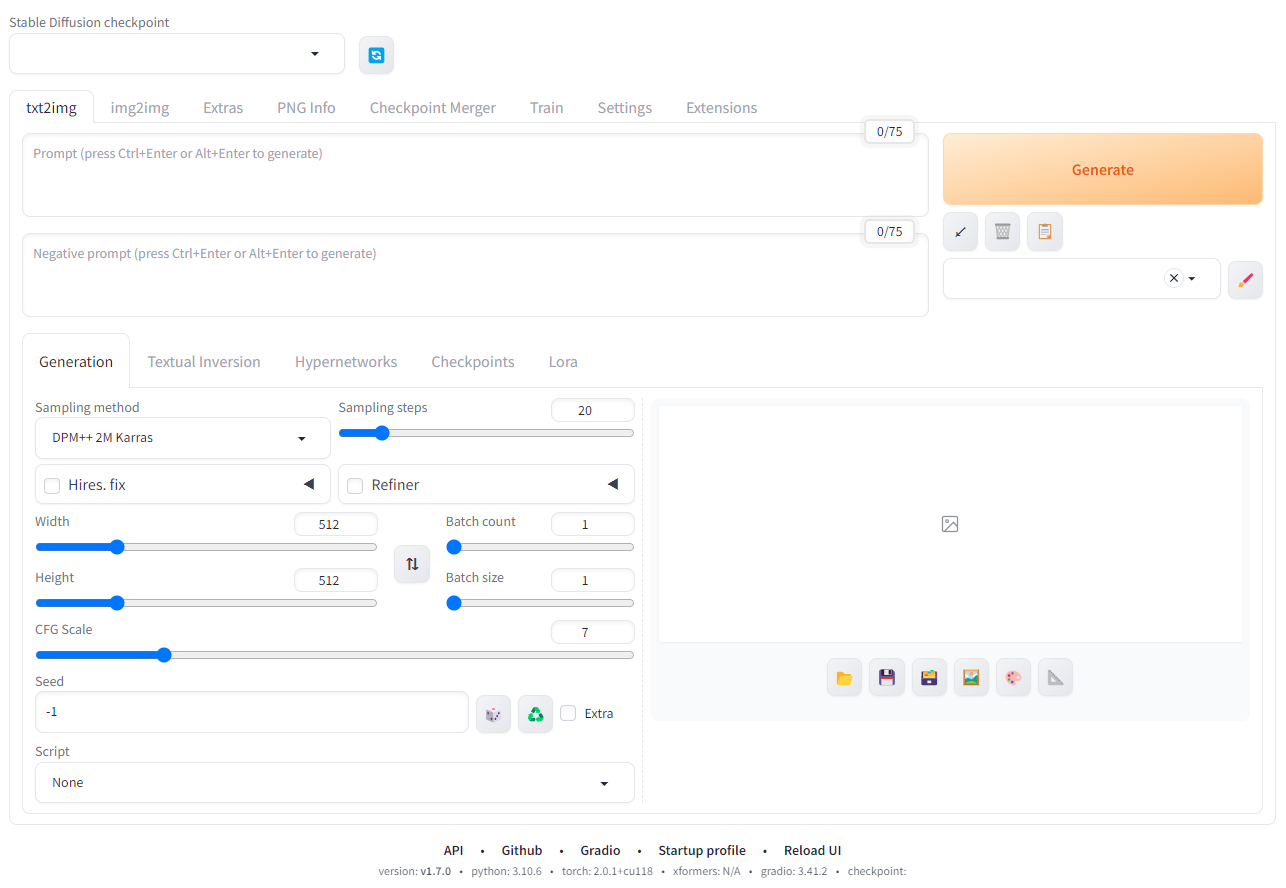Go to the Train tab
This screenshot has height=888, width=1286.
coord(547,108)
